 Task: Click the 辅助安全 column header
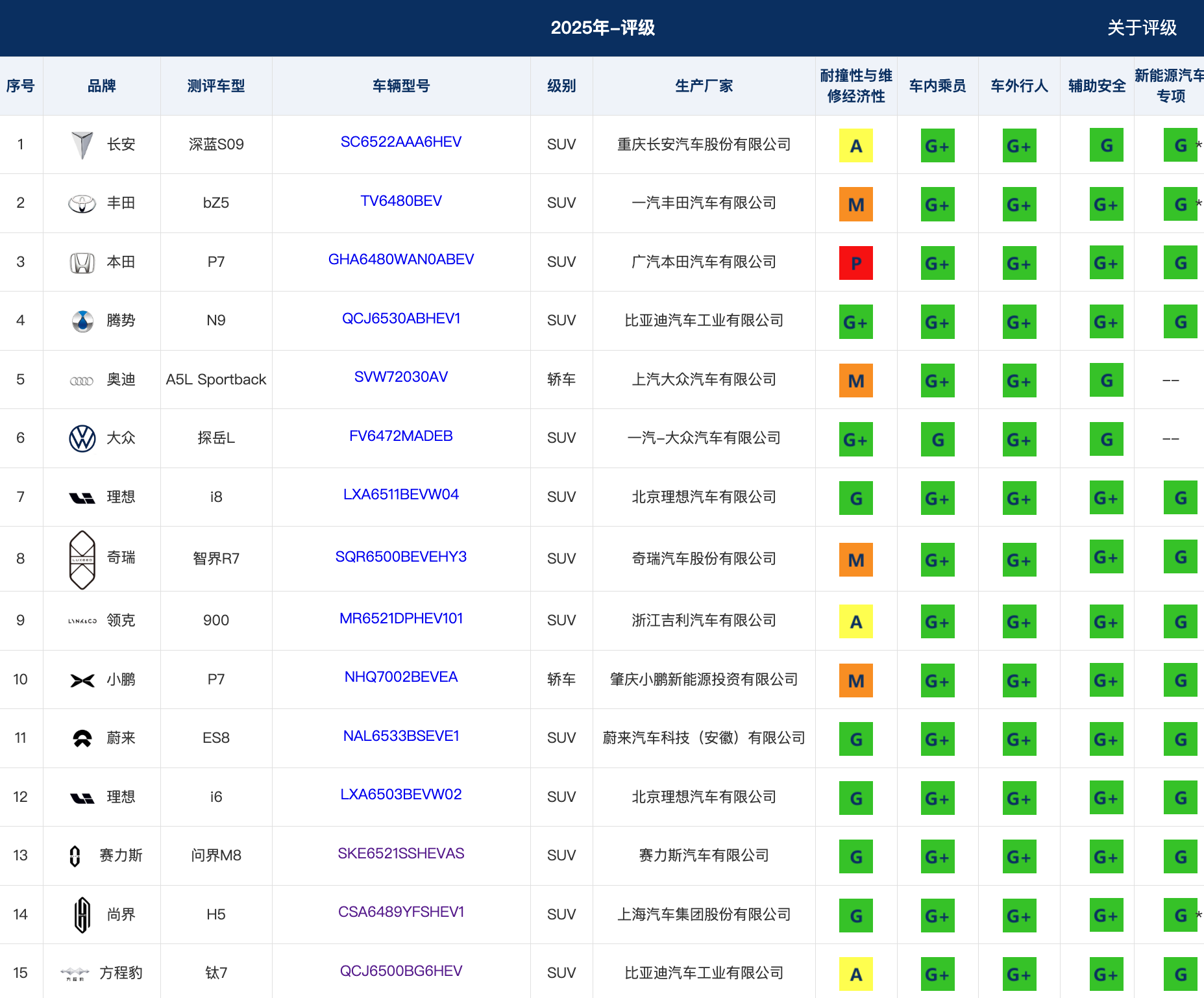(x=1097, y=86)
